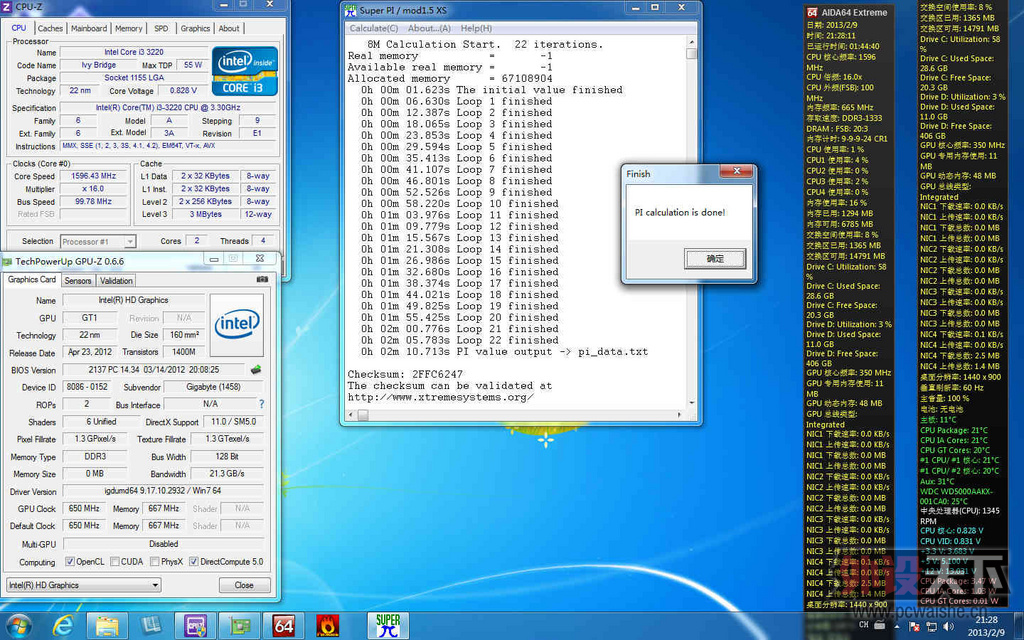Open Action Center flag icon in tray
The width and height of the screenshot is (1024, 640).
tap(914, 627)
